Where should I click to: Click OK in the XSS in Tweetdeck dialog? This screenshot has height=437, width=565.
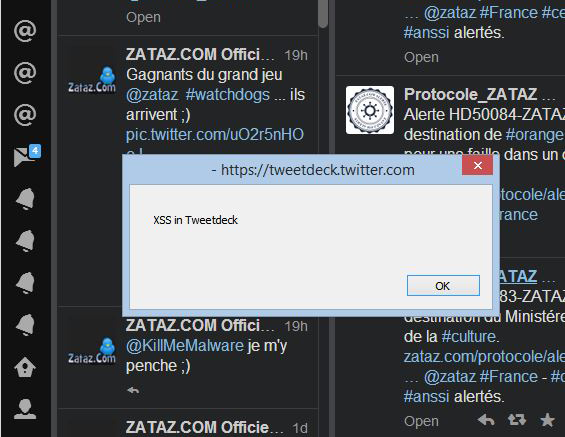(443, 286)
